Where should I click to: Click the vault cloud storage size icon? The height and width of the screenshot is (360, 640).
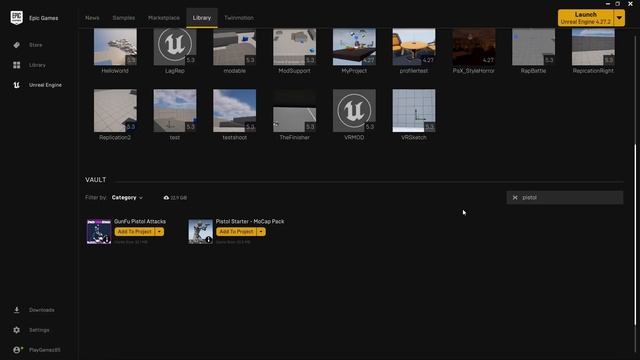pos(166,198)
